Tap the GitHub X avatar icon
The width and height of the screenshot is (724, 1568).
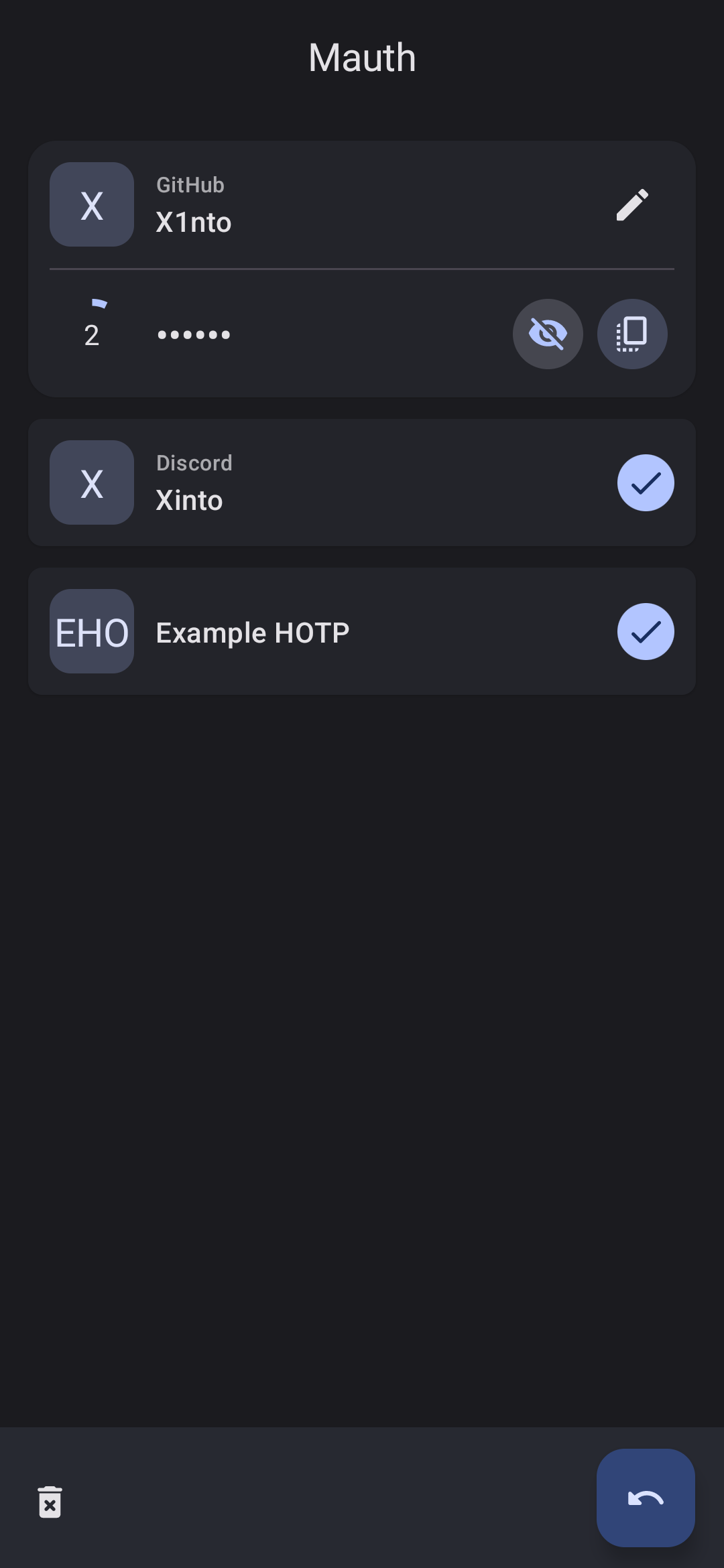[x=92, y=204]
